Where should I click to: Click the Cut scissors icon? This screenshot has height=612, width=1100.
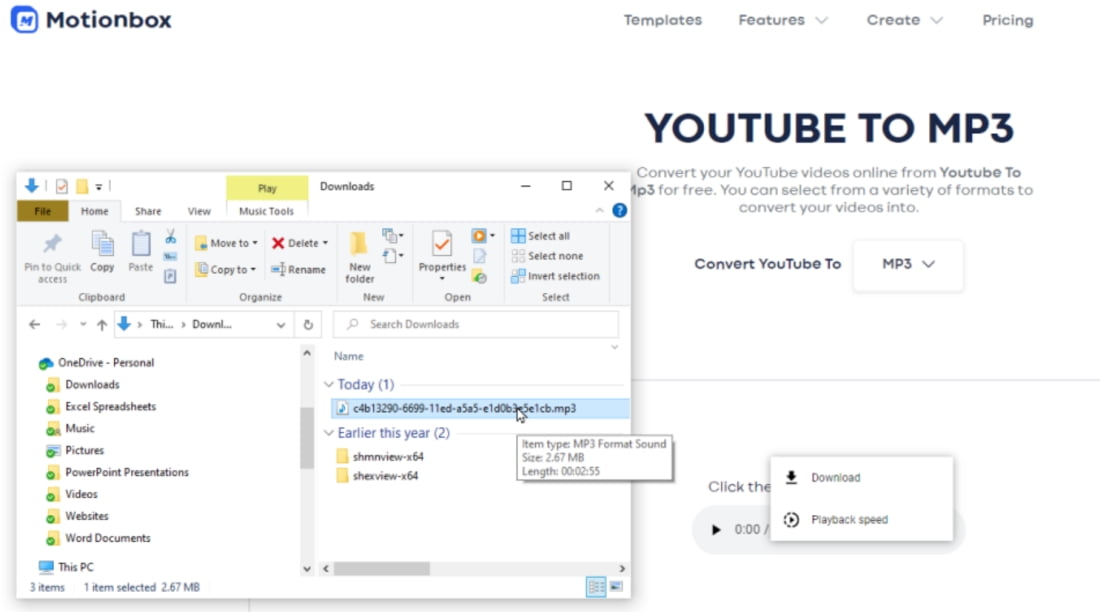[170, 237]
